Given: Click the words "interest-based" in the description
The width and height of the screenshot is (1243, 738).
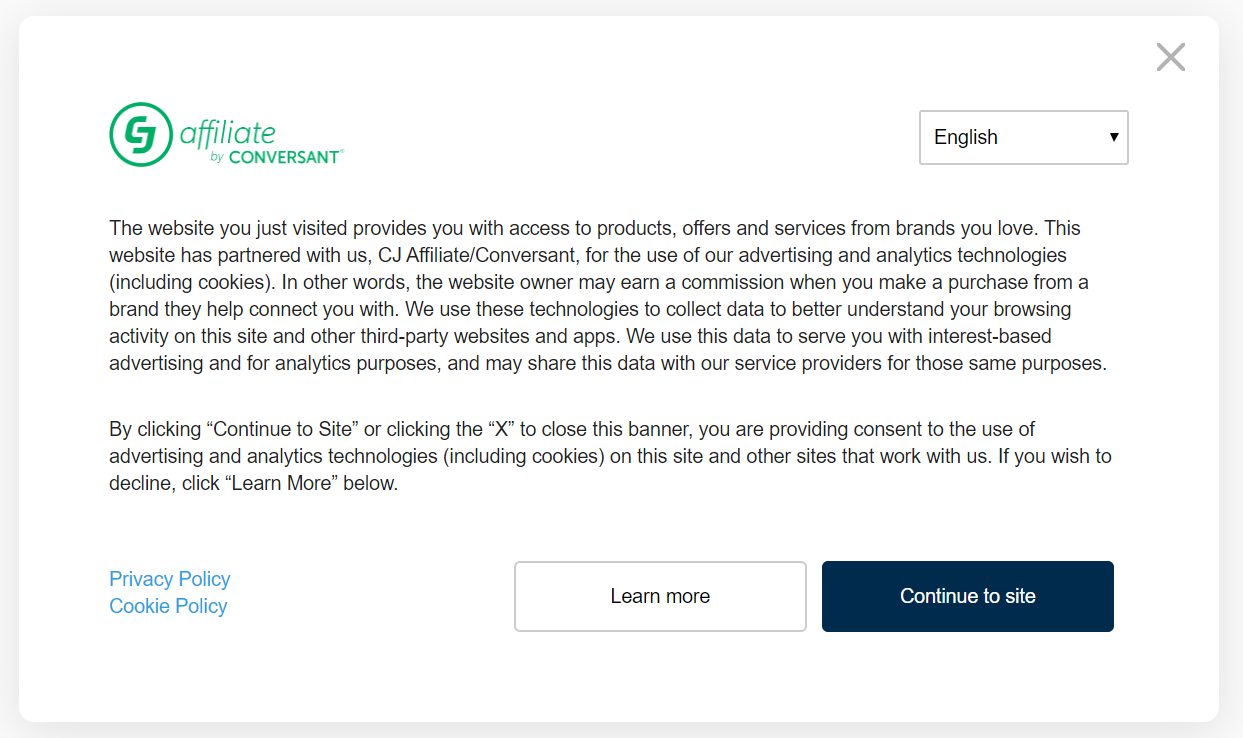Looking at the screenshot, I should click(x=992, y=336).
